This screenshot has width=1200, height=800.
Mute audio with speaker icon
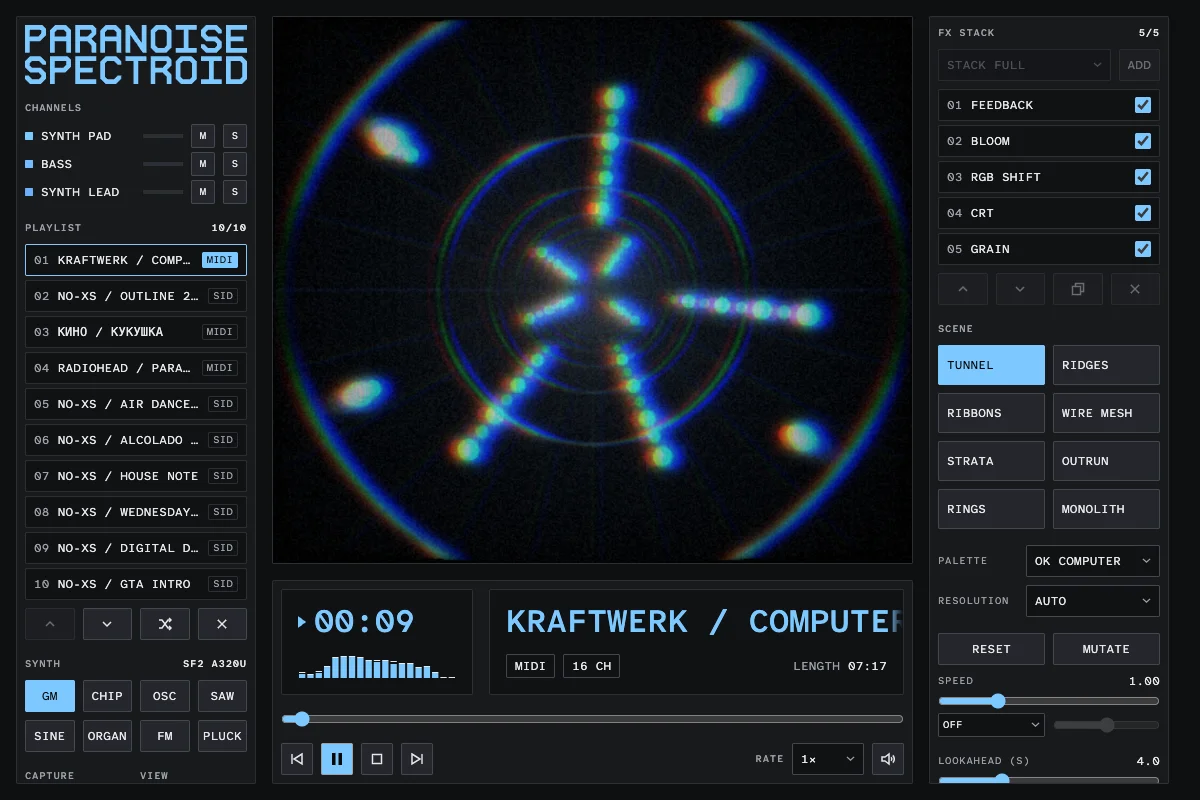pyautogui.click(x=888, y=759)
